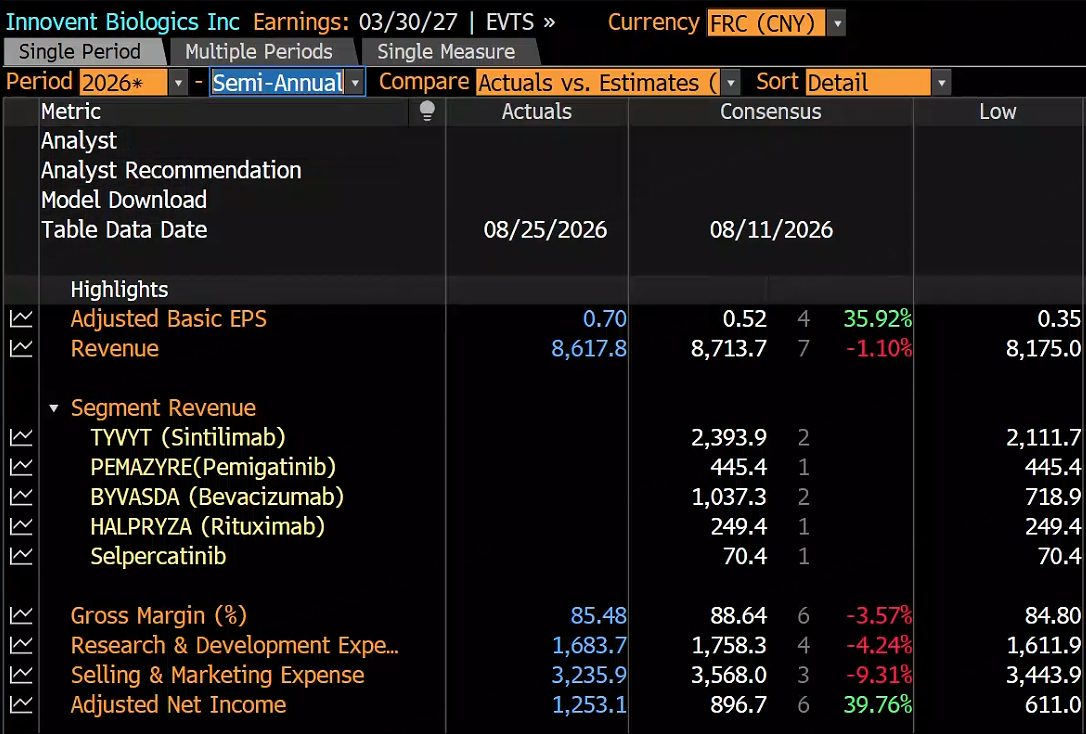Click Consensus date 08/11/2026
This screenshot has height=734, width=1086.
point(771,230)
